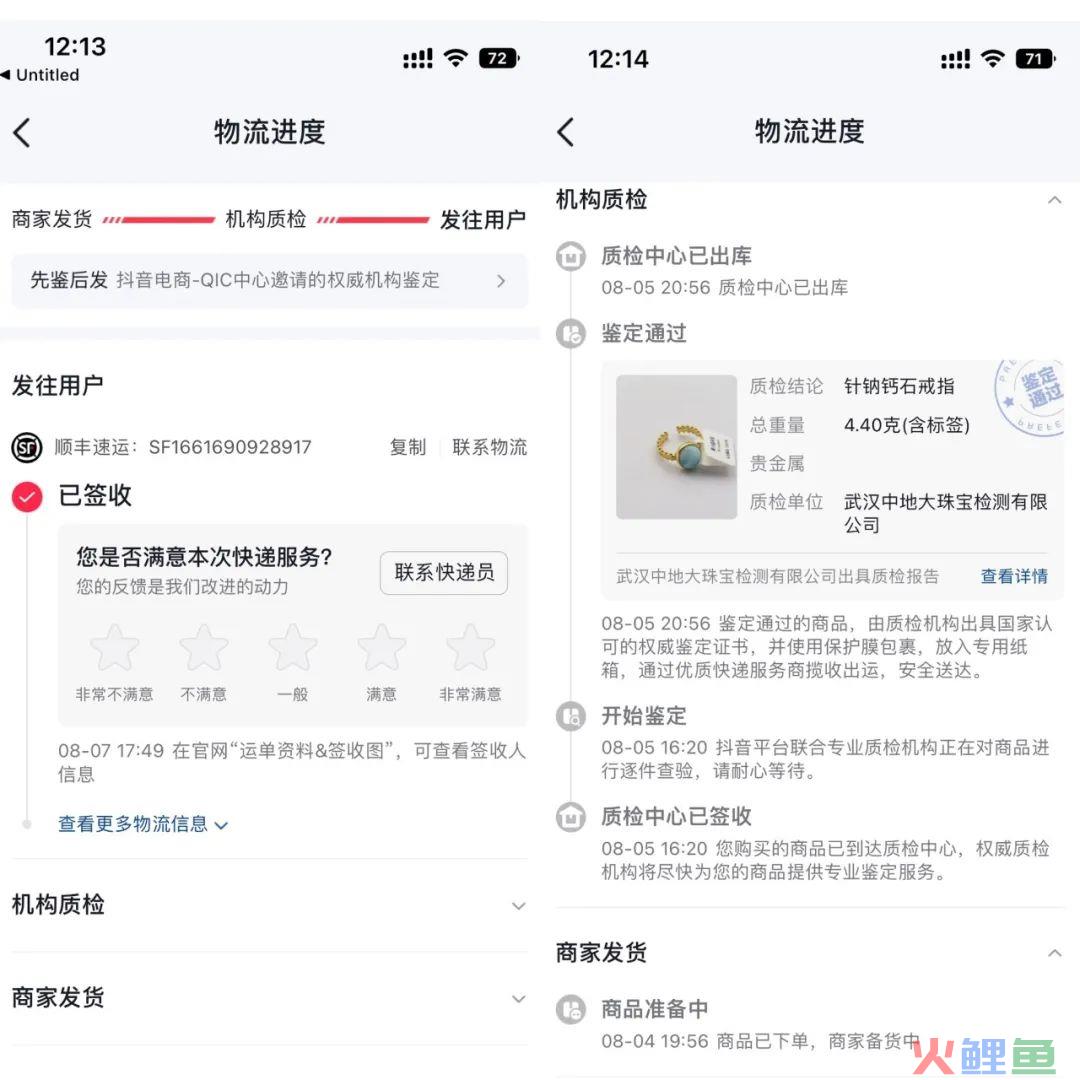Rate delivery 非常满意 with fifth star
The width and height of the screenshot is (1080, 1080).
470,648
